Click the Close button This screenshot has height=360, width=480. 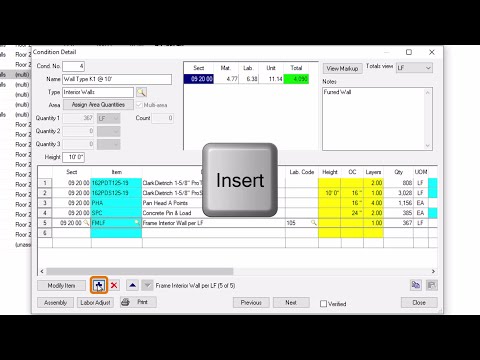coord(419,303)
